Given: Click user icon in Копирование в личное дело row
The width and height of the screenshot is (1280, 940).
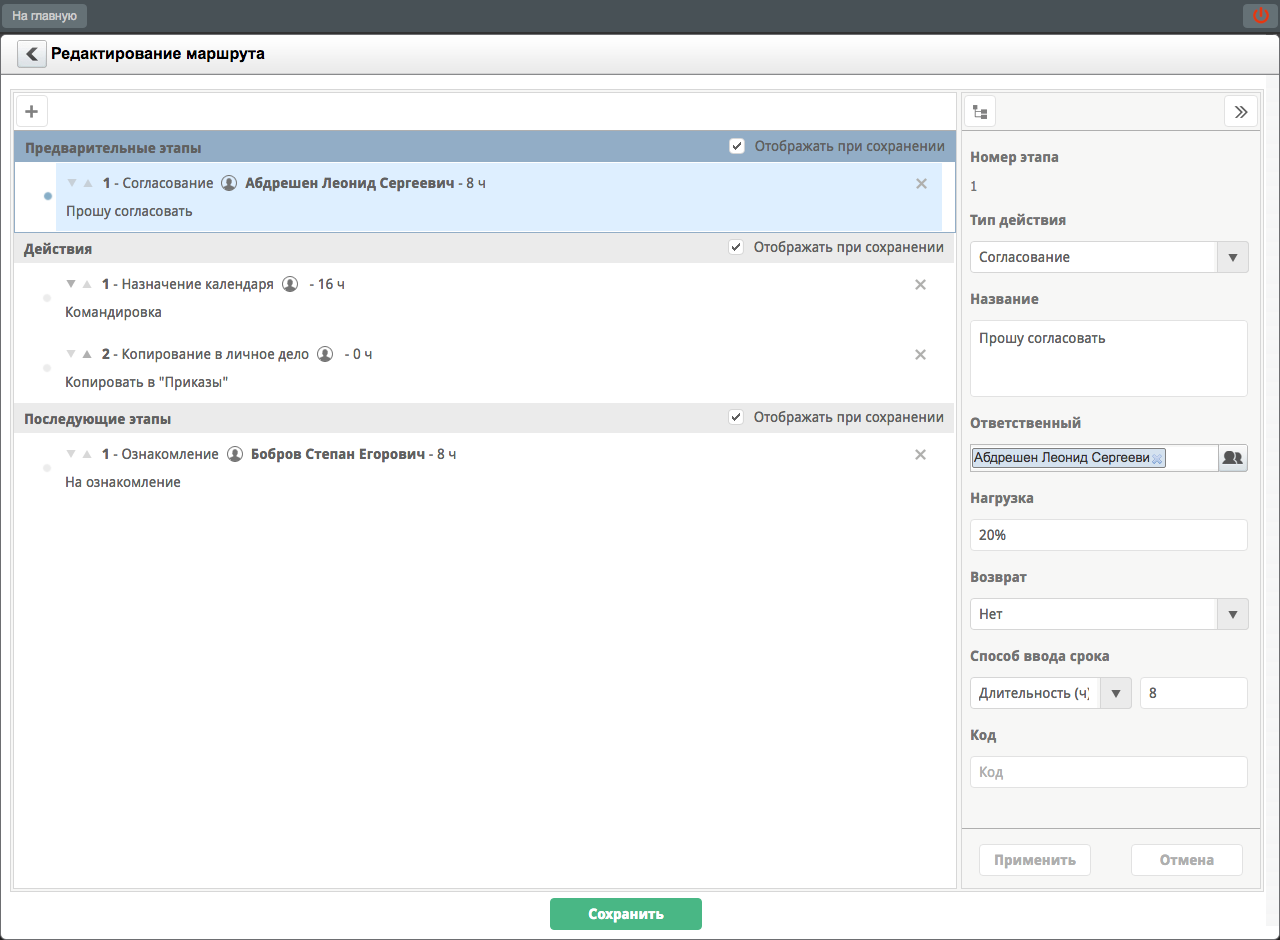Looking at the screenshot, I should click(325, 354).
